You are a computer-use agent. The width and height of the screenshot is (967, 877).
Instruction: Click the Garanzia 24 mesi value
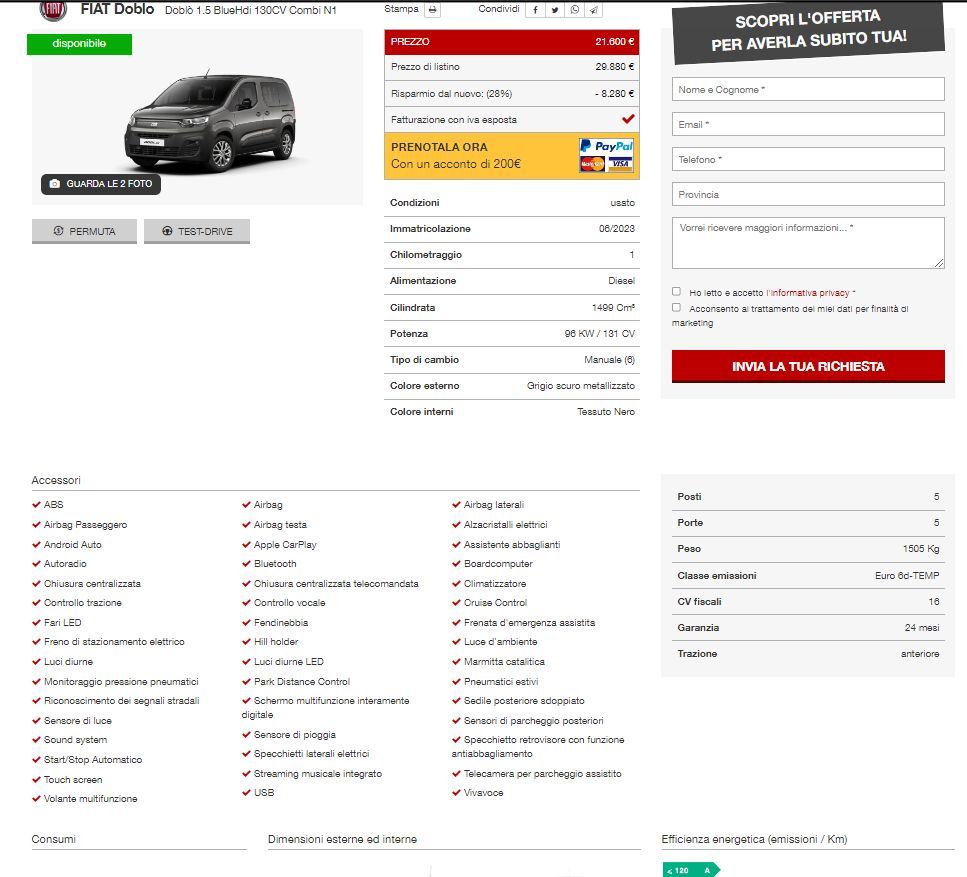[x=922, y=628]
